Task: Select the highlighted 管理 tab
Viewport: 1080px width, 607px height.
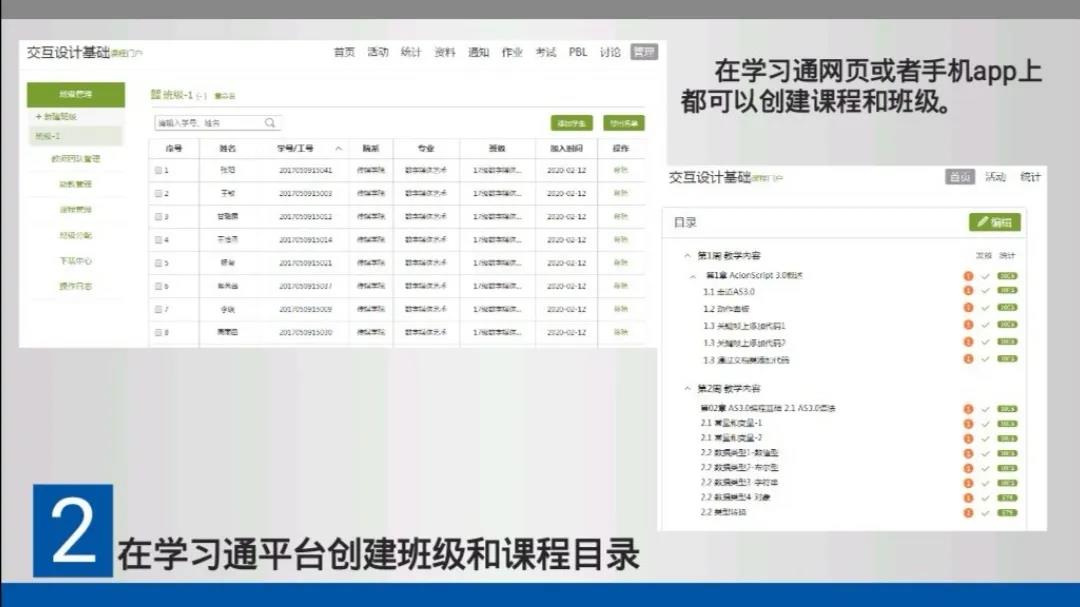Action: click(x=644, y=52)
